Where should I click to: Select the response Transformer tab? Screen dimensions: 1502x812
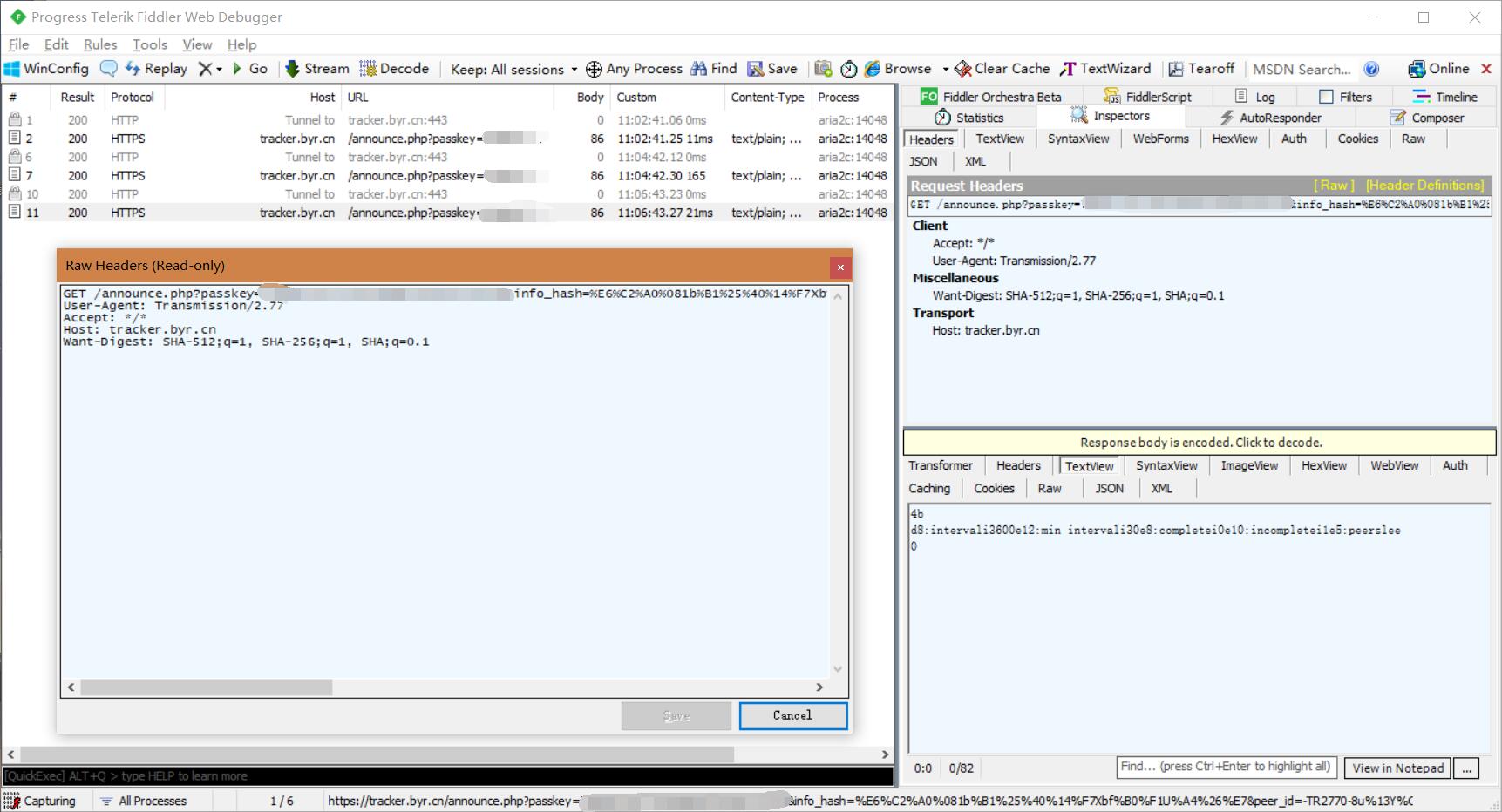[941, 466]
